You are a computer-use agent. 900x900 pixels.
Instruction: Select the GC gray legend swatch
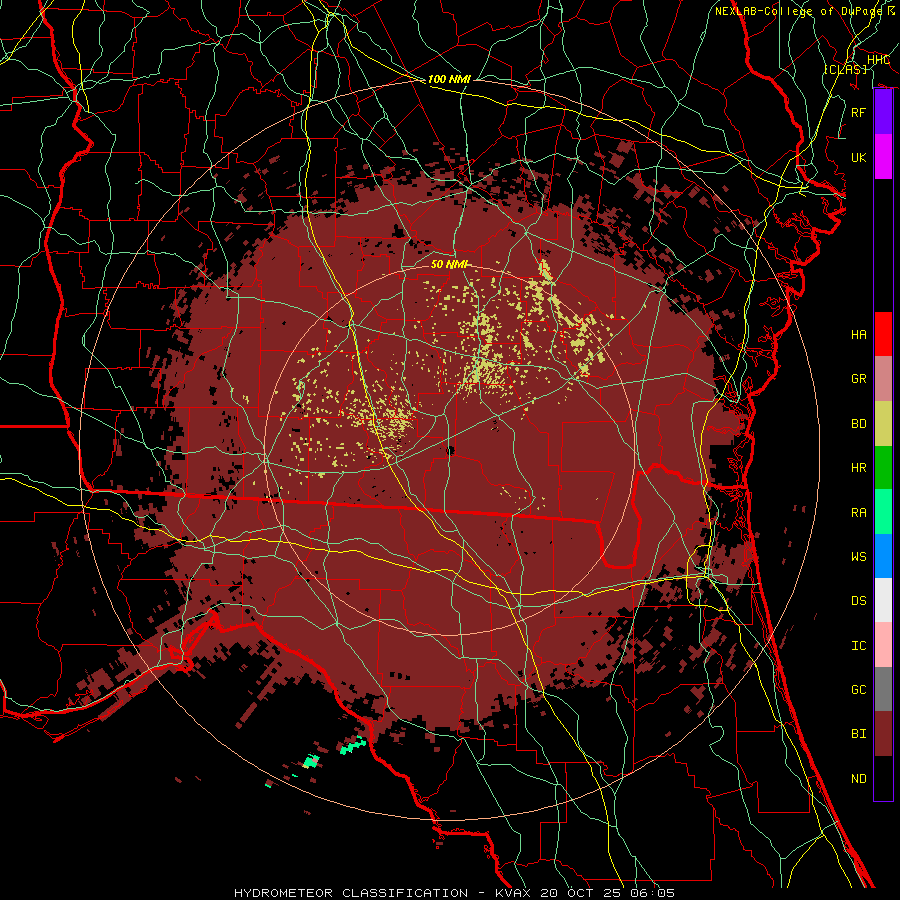click(x=883, y=689)
